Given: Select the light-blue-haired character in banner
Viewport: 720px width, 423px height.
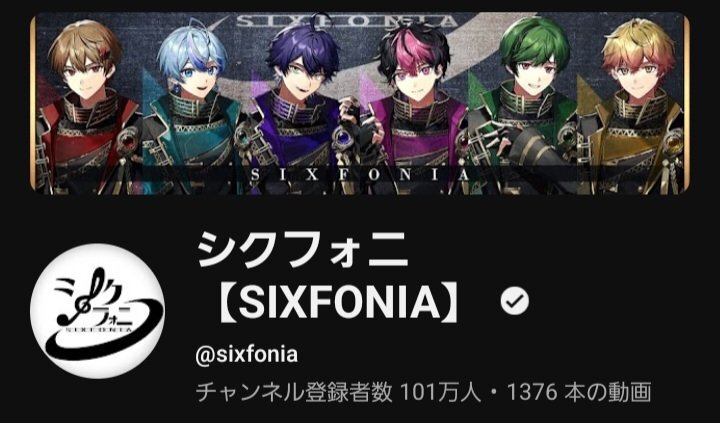Looking at the screenshot, I should click(x=191, y=105).
